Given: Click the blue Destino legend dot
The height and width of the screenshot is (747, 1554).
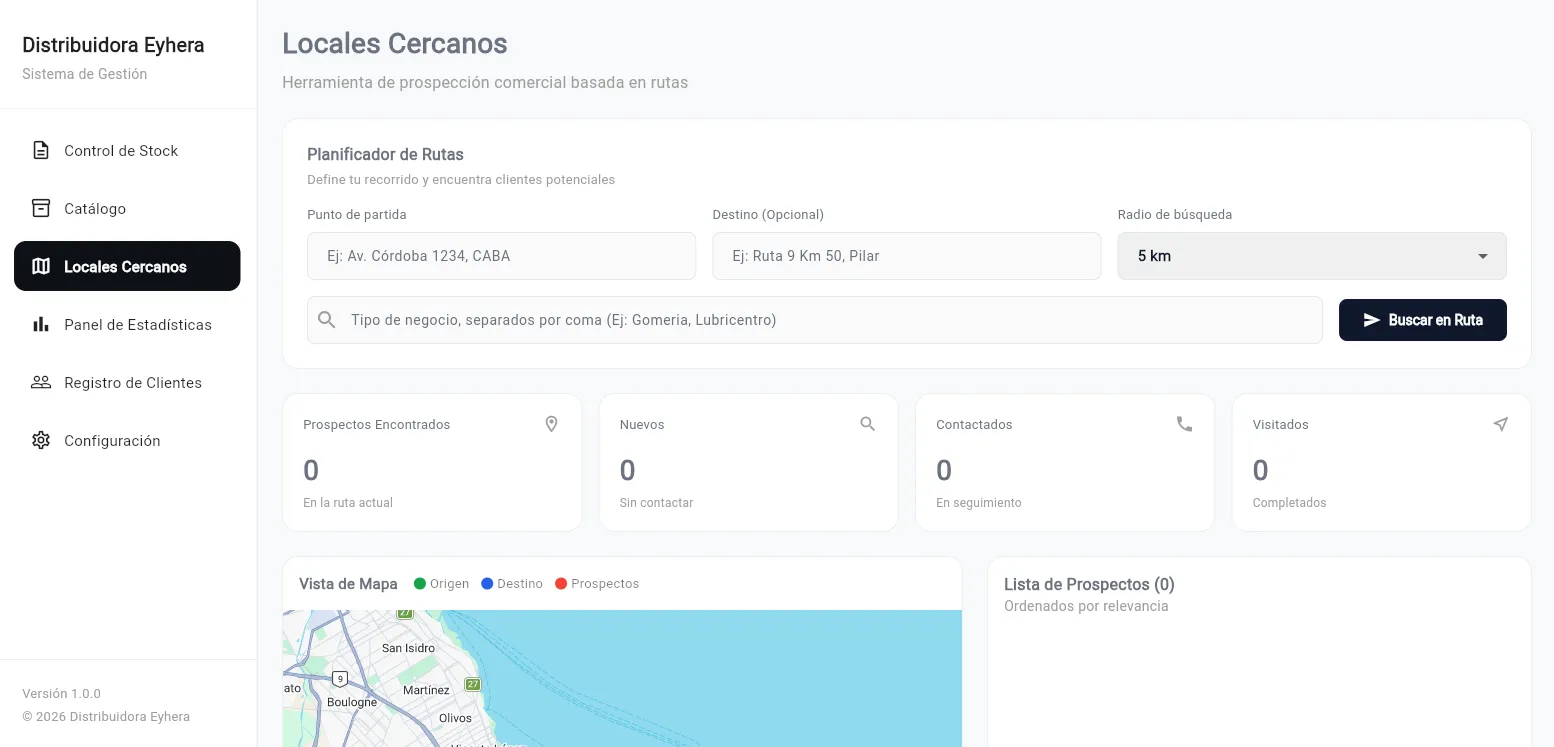Looking at the screenshot, I should [x=487, y=584].
